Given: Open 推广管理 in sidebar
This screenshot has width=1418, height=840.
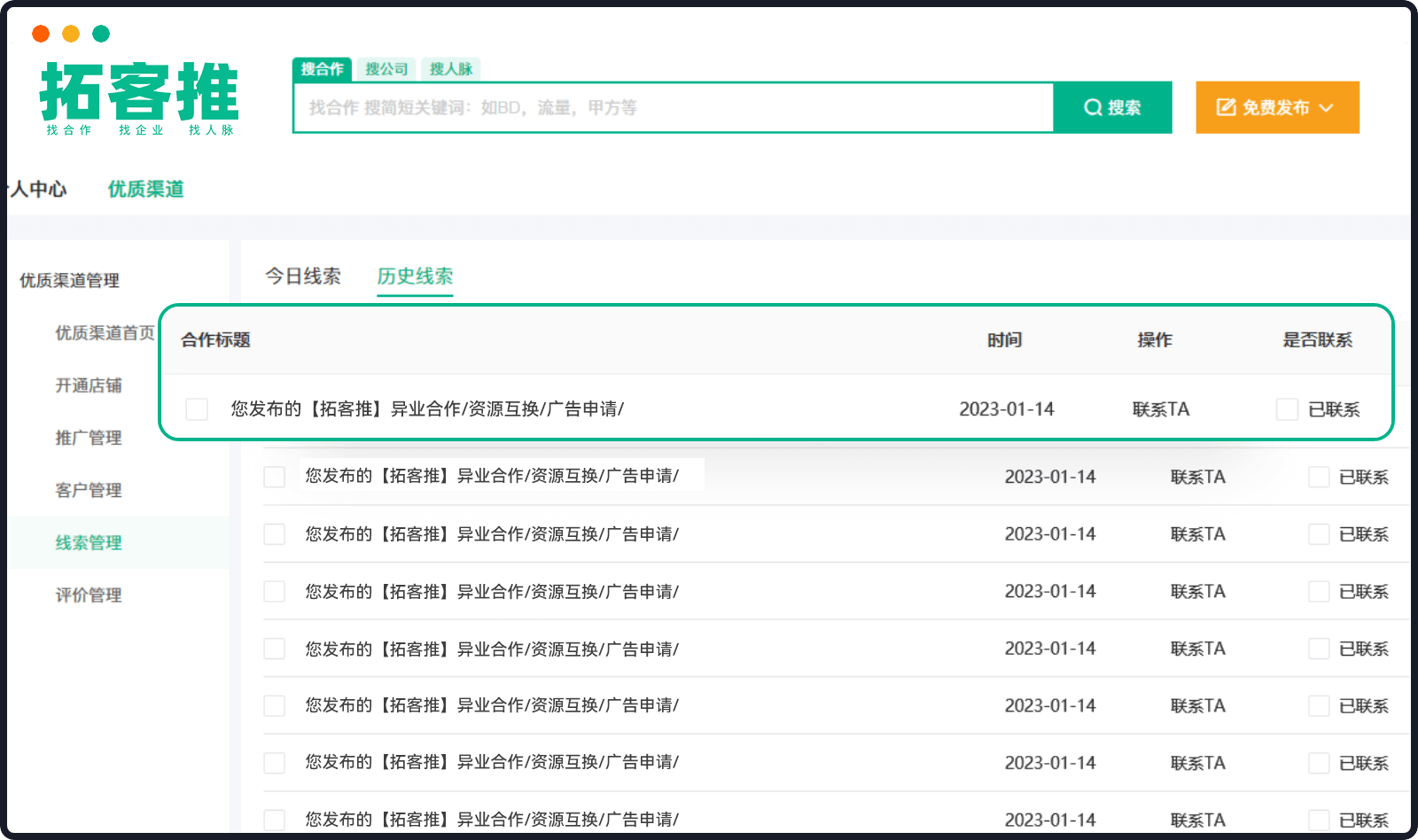Looking at the screenshot, I should [89, 438].
